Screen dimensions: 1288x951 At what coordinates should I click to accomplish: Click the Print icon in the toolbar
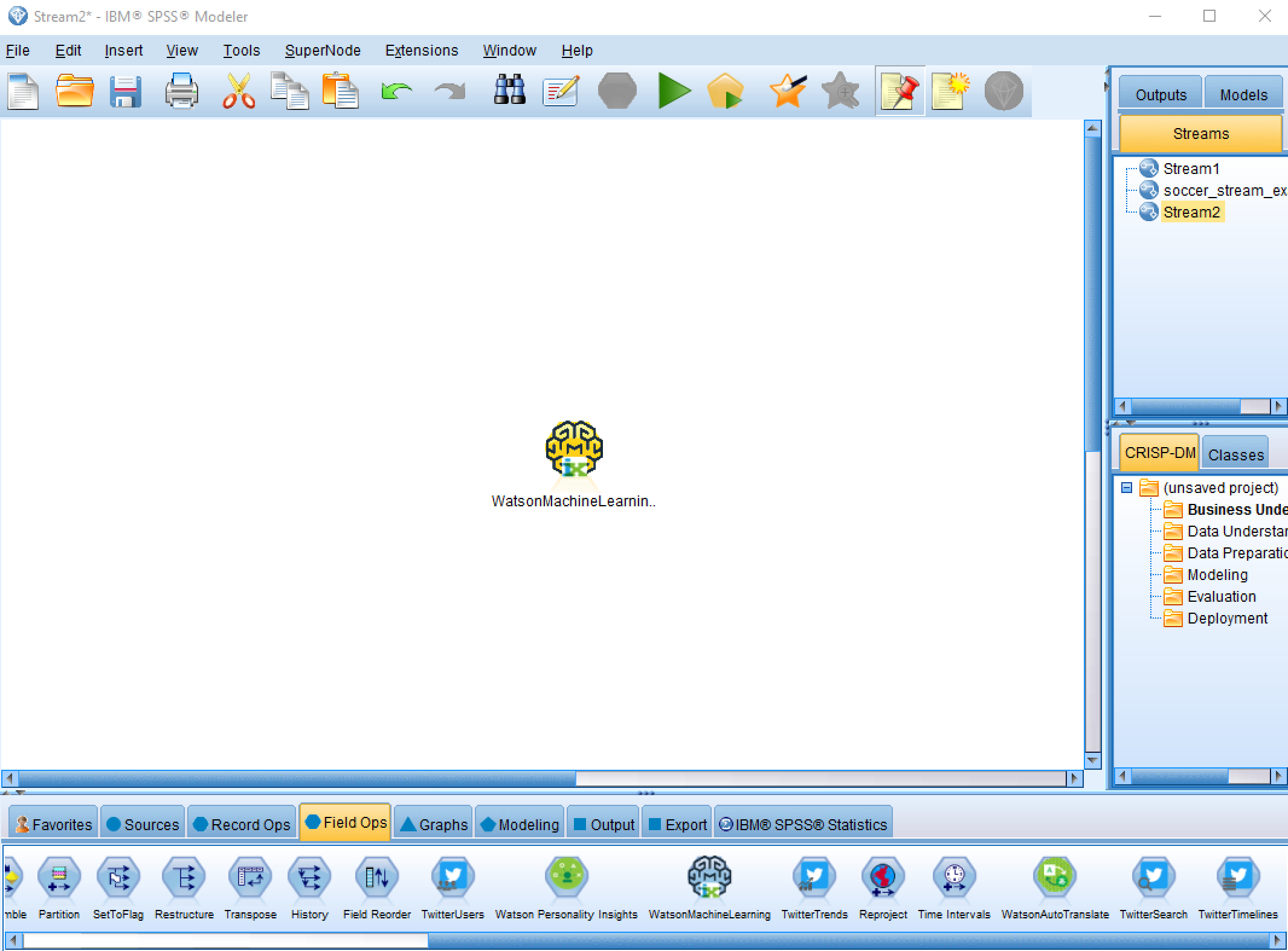click(x=181, y=91)
